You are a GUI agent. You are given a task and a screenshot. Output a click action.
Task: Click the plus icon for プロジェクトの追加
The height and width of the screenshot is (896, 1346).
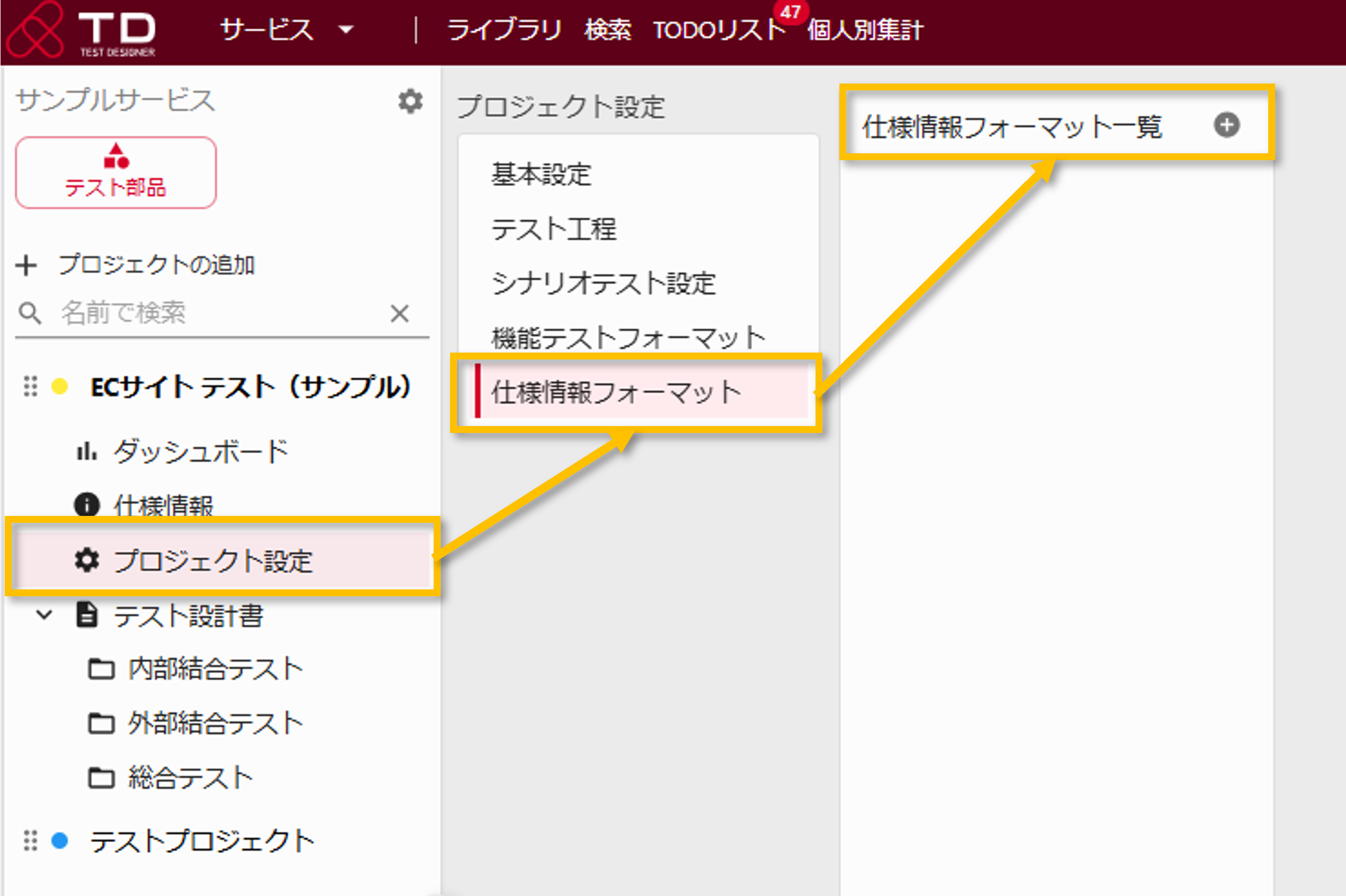point(26,265)
